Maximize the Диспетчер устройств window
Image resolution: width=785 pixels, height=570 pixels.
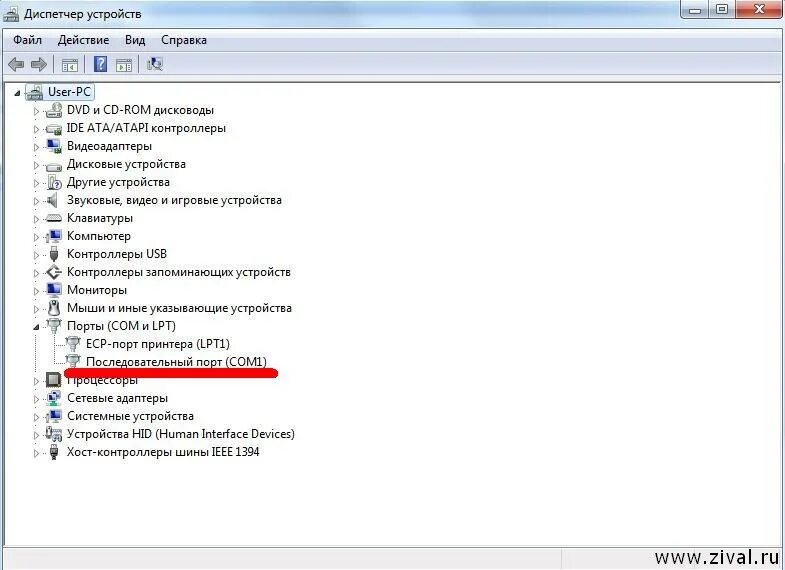coord(721,10)
